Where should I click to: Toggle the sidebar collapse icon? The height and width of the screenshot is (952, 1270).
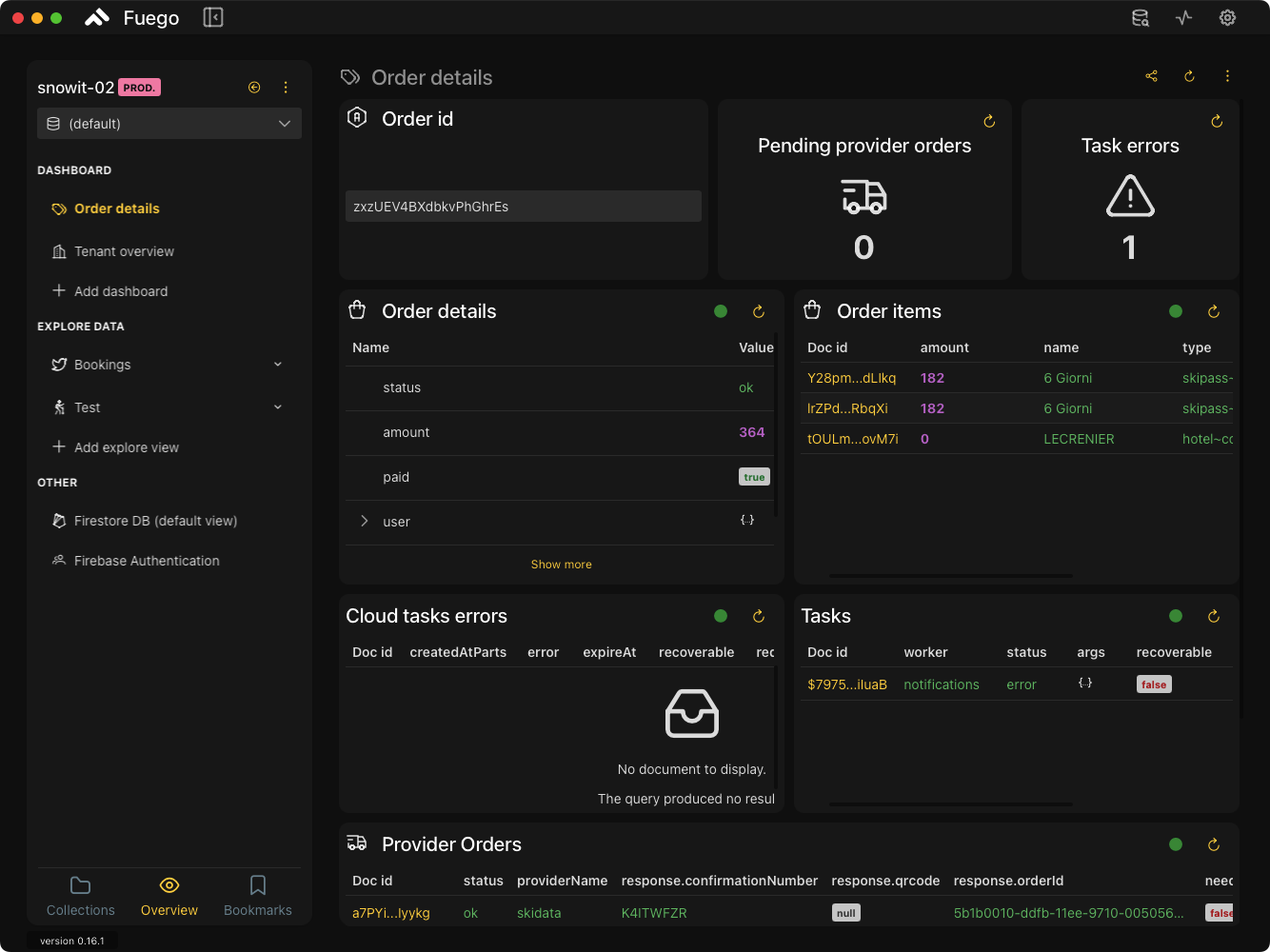[x=213, y=18]
